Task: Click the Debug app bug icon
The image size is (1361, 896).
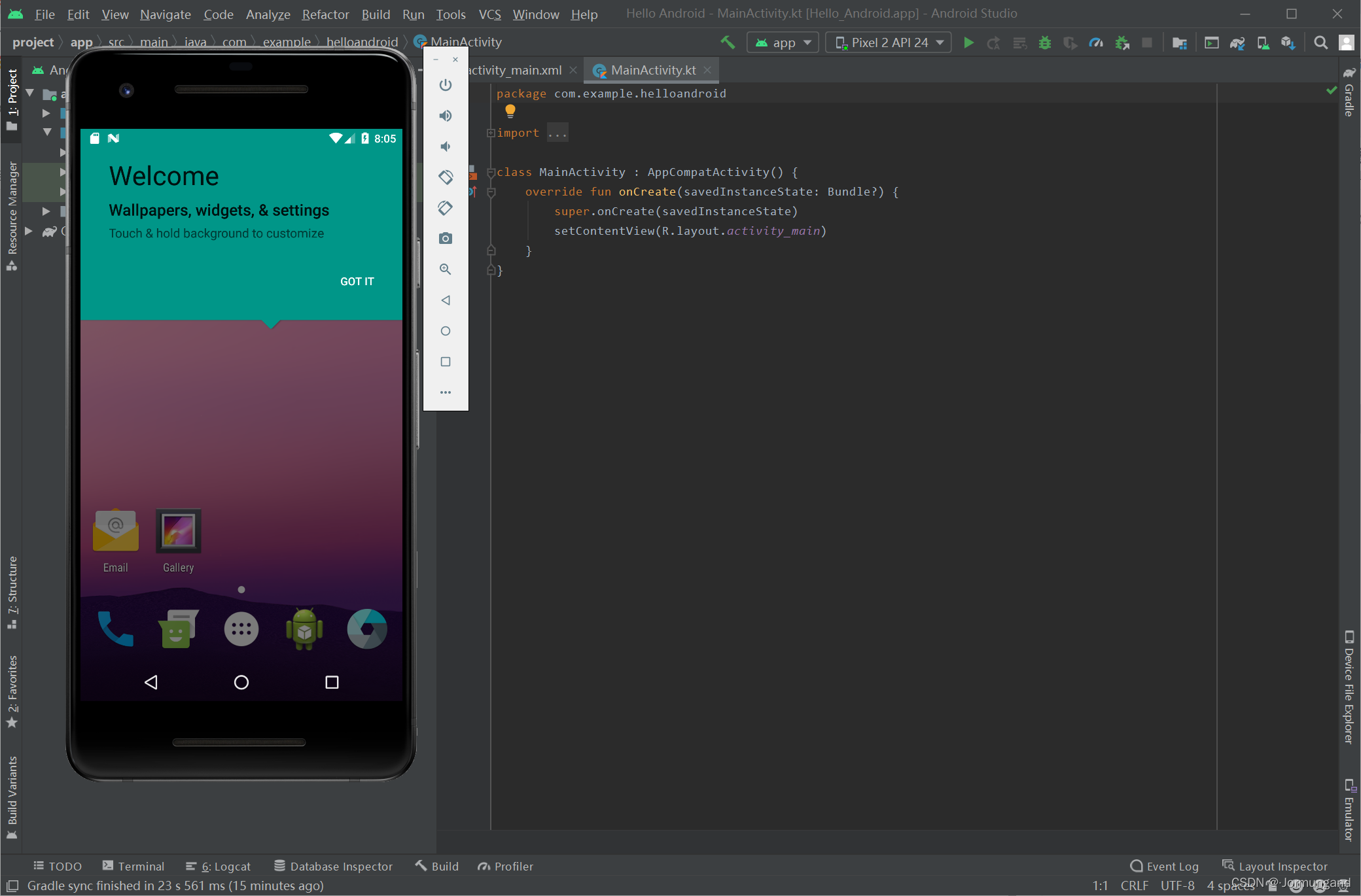Action: 1045,43
